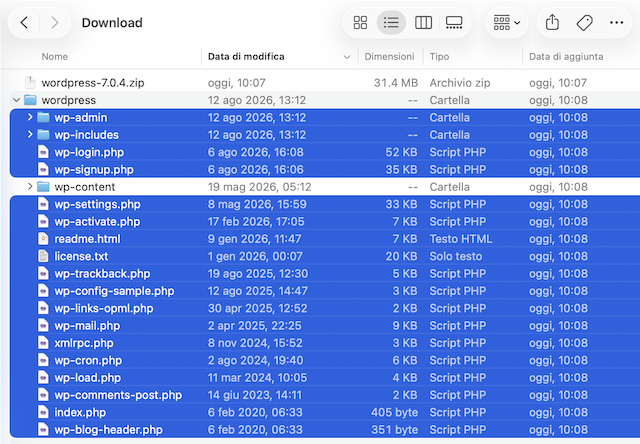This screenshot has width=640, height=444.
Task: Collapse the wordpress folder
Action: (x=16, y=100)
